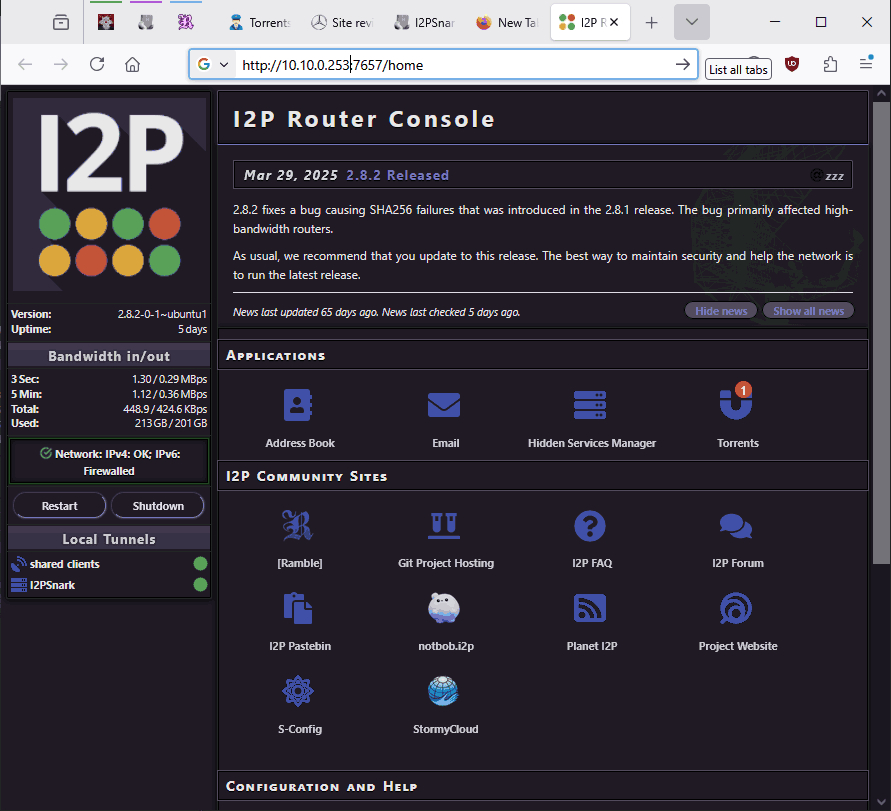Open the [Ramble] community site icon
891x811 pixels.
298,525
